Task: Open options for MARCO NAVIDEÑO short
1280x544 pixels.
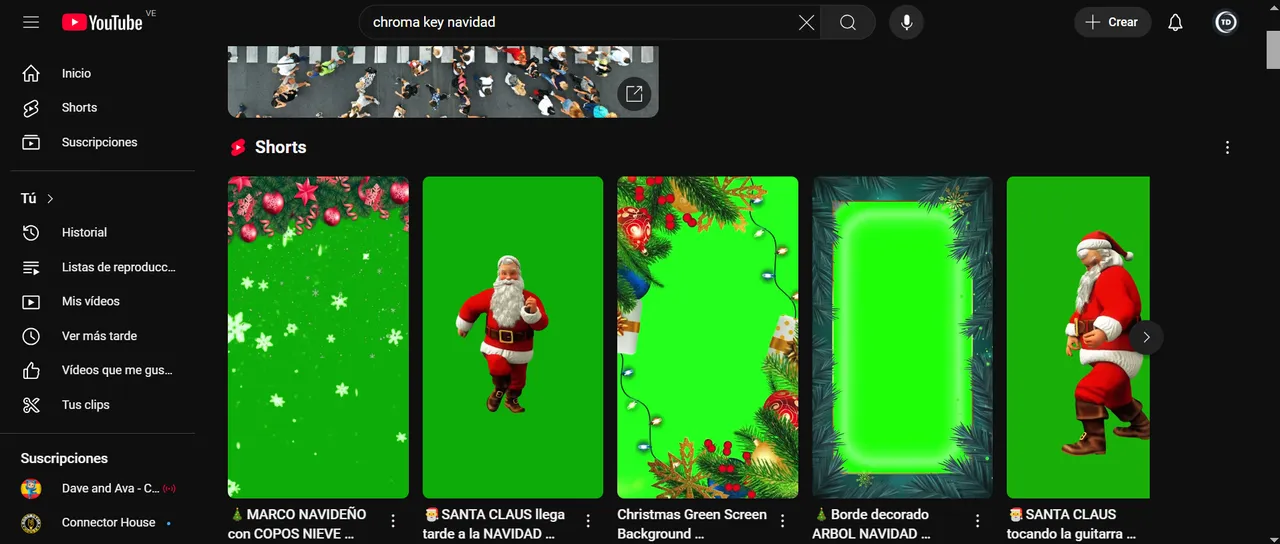Action: pyautogui.click(x=393, y=521)
